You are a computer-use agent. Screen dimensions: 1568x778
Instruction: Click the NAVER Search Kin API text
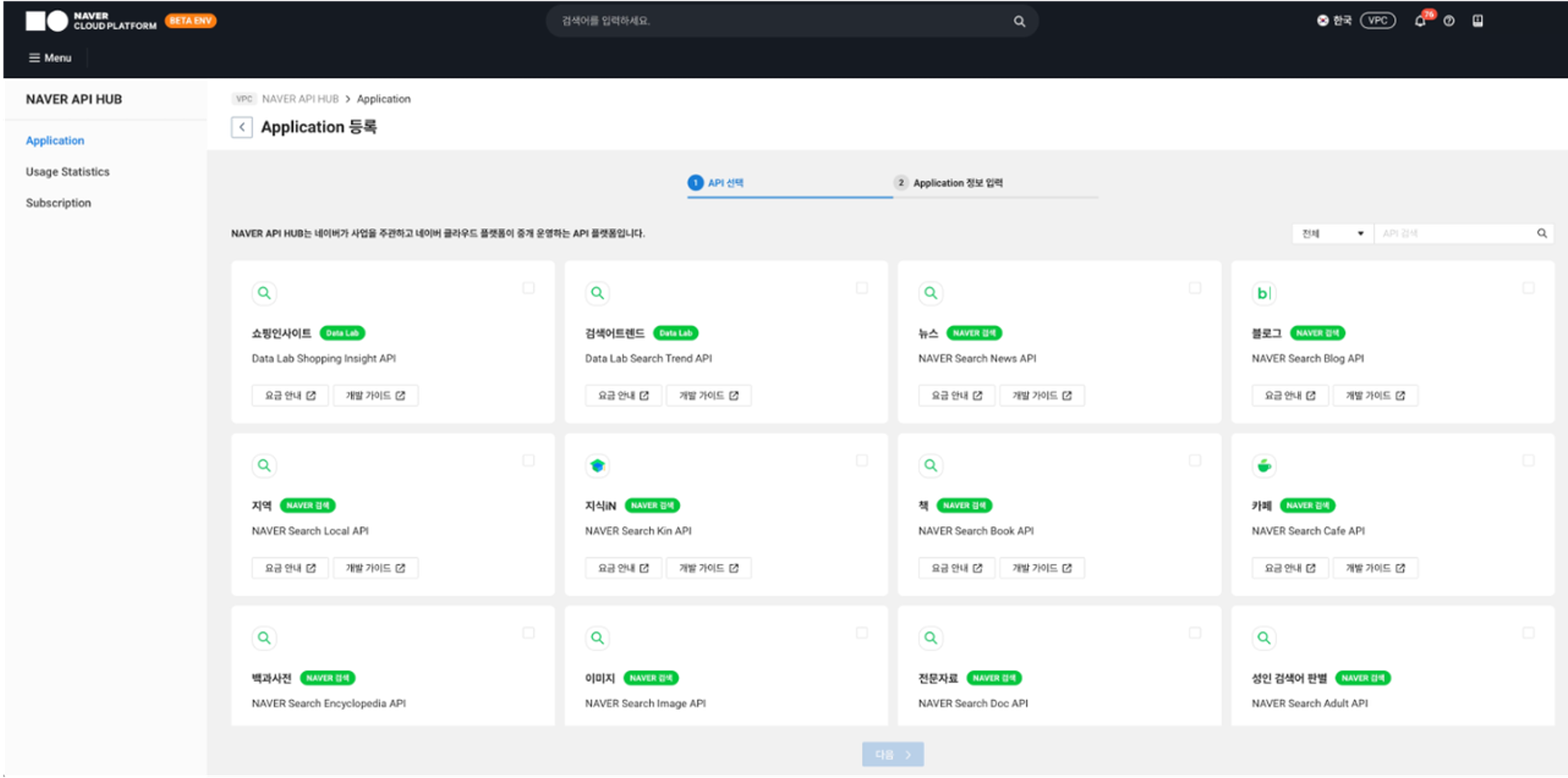pyautogui.click(x=639, y=531)
